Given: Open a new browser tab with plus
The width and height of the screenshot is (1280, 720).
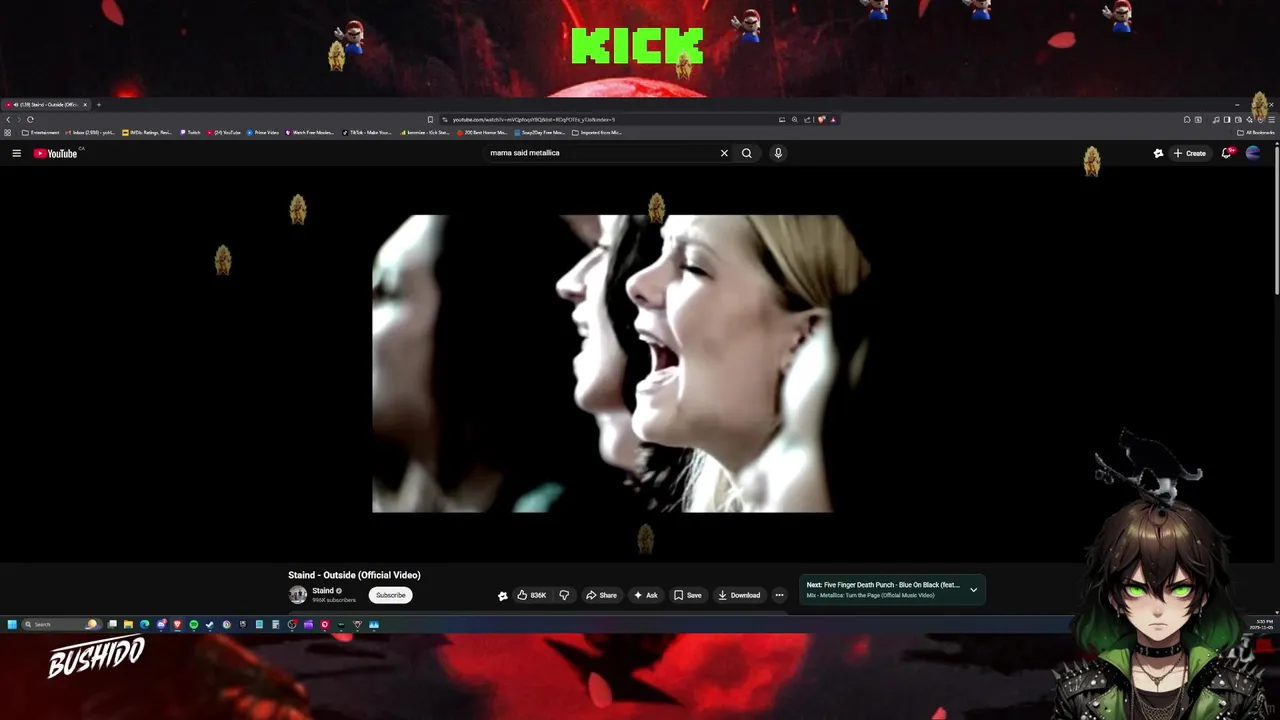Looking at the screenshot, I should click(x=98, y=104).
